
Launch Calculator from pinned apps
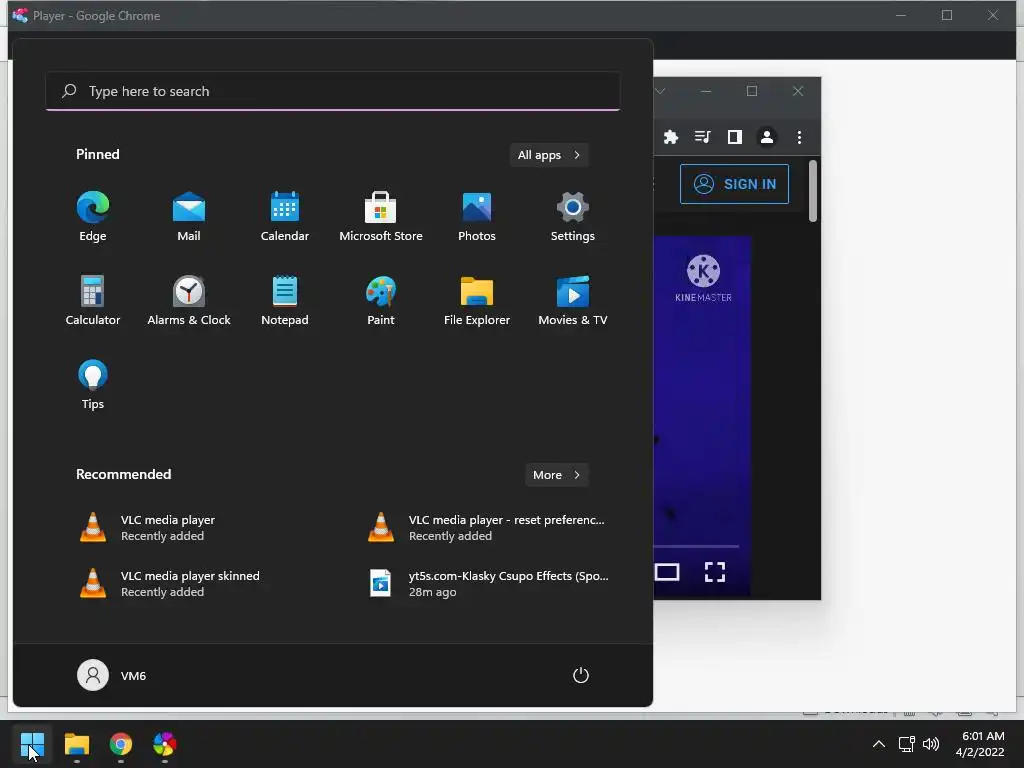tap(93, 300)
